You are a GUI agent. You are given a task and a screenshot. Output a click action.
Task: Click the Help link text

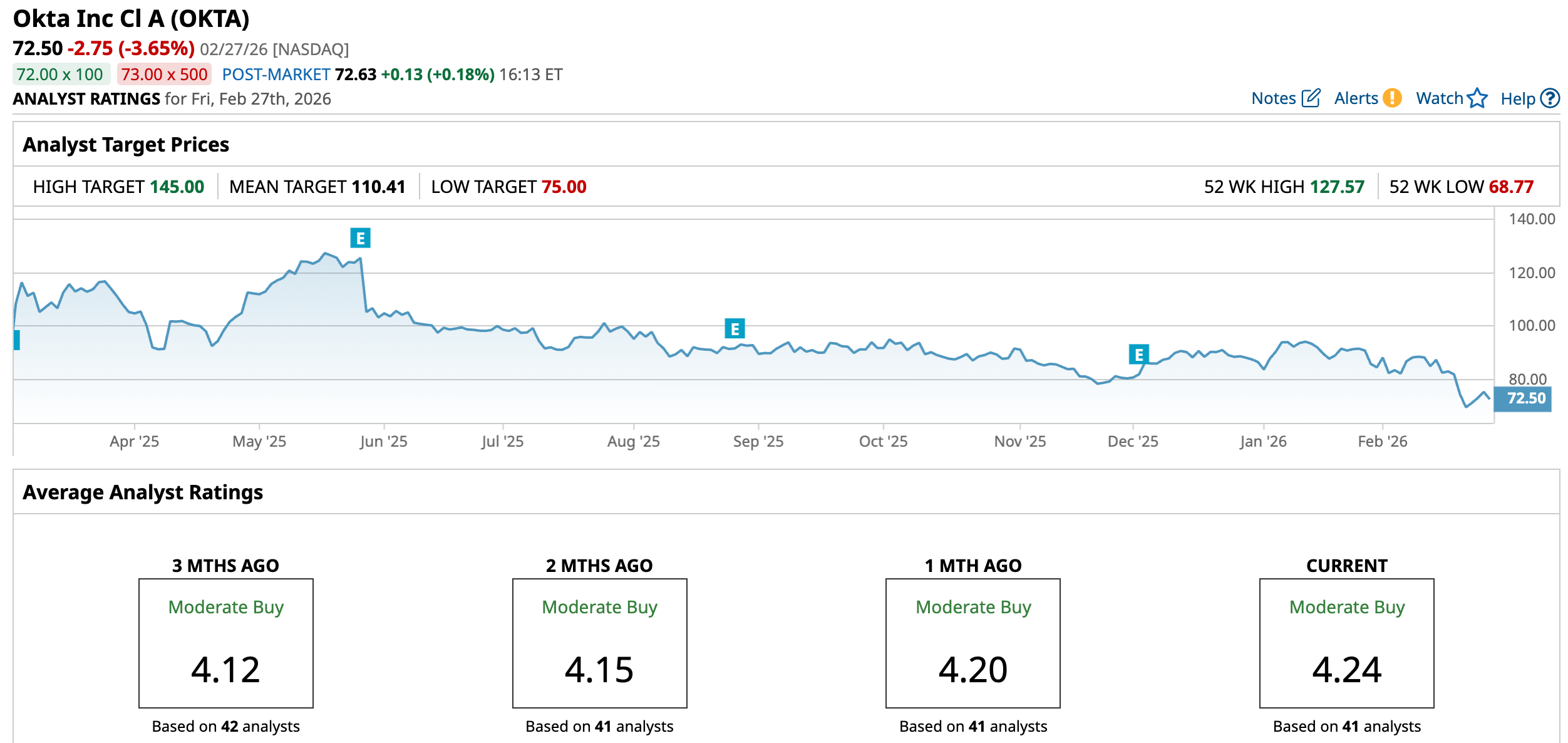[x=1517, y=99]
